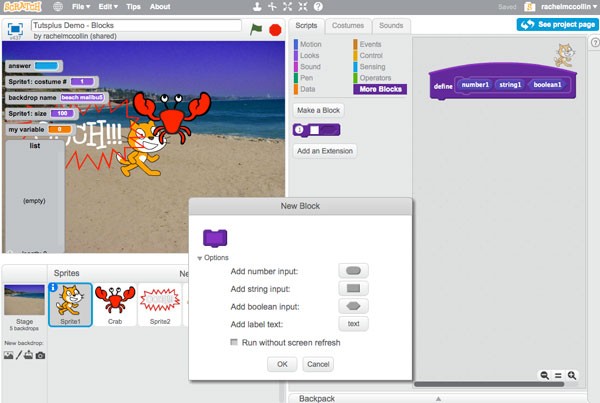Click the green flag to run project
The height and width of the screenshot is (403, 600).
(256, 29)
